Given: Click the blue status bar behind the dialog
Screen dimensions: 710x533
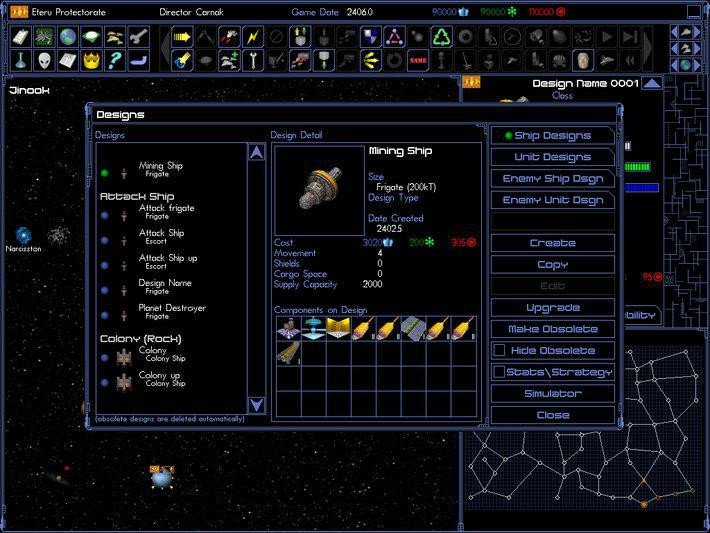Looking at the screenshot, I should coord(642,187).
